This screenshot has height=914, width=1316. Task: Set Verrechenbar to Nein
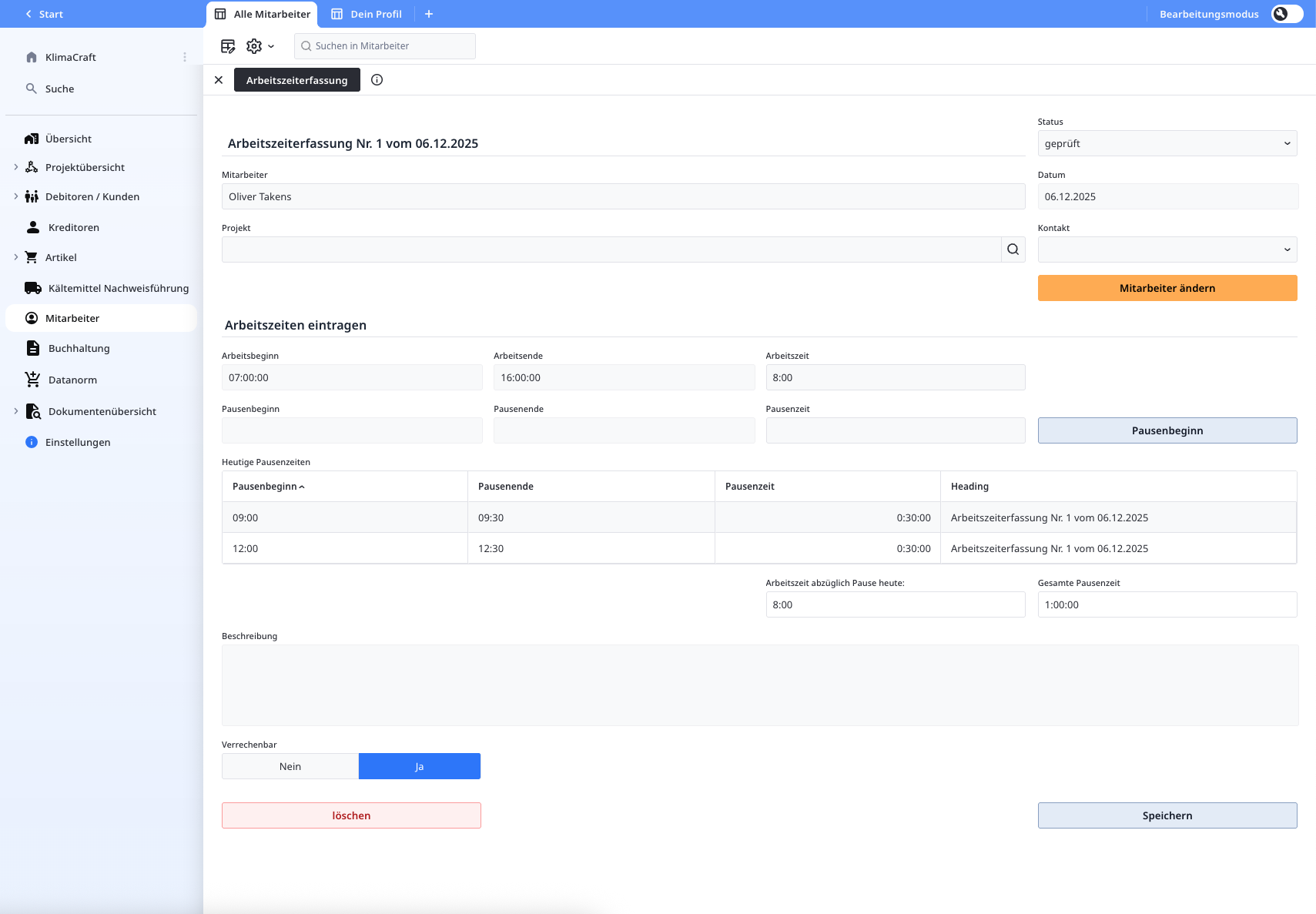tap(290, 766)
